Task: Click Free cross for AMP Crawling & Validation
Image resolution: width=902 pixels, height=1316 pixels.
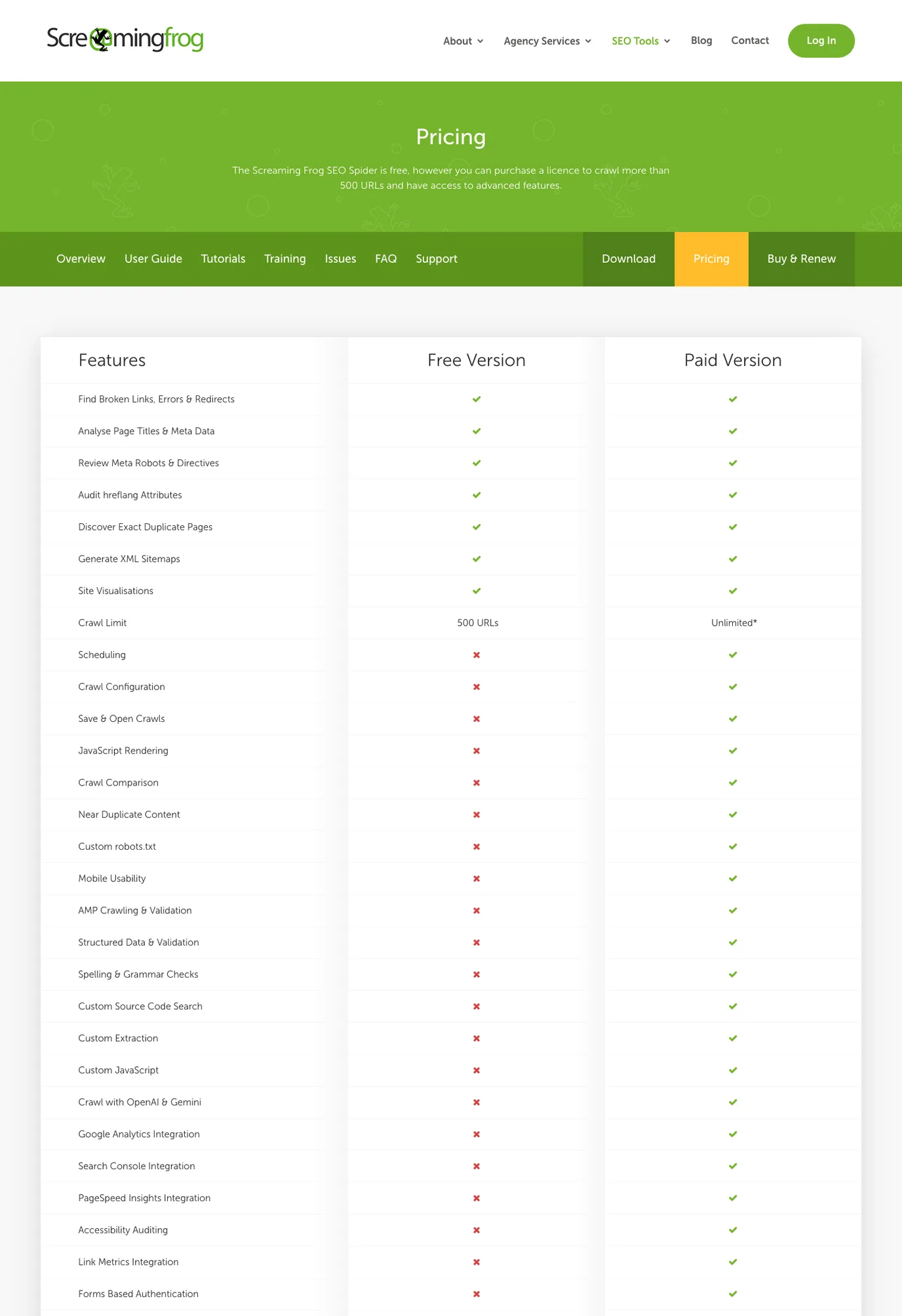Action: point(477,911)
